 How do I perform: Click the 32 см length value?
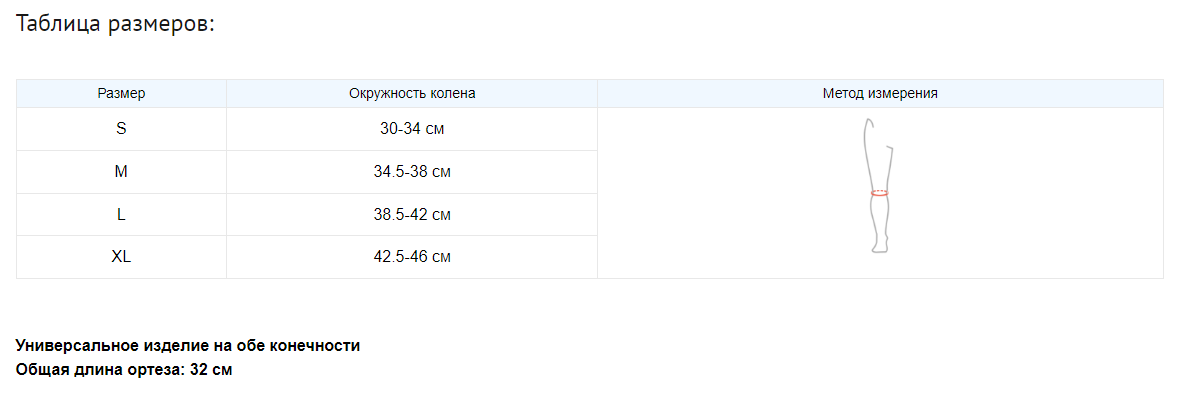pos(211,370)
